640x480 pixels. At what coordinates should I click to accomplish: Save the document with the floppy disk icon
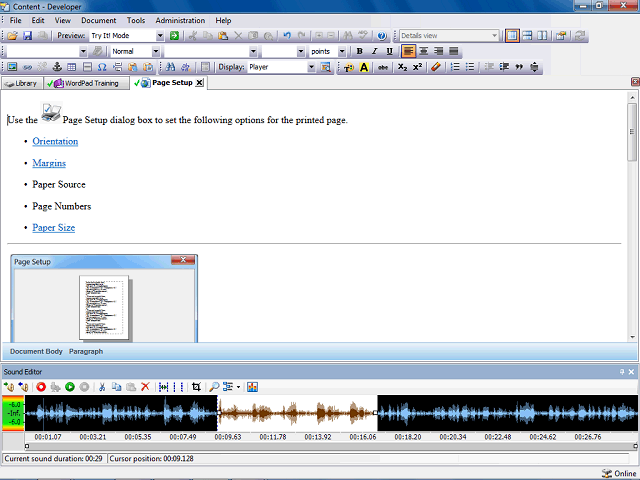27,36
